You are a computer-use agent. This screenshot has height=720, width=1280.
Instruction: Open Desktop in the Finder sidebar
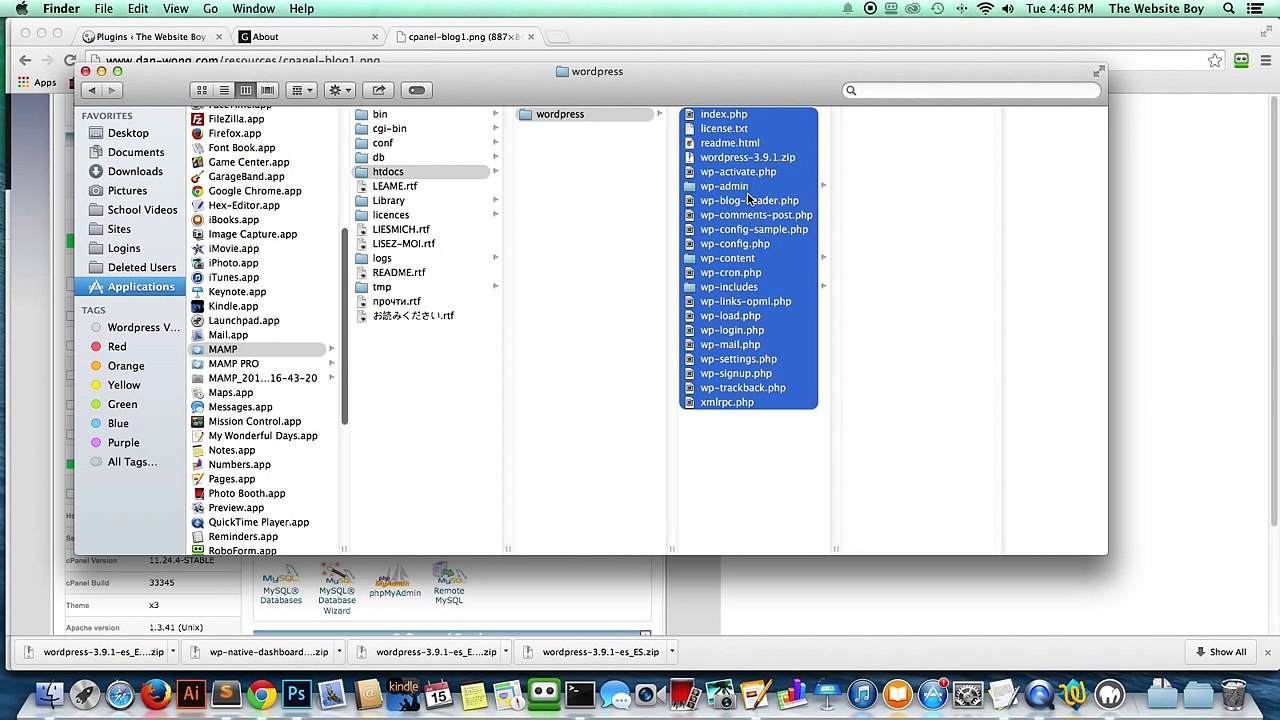point(128,133)
